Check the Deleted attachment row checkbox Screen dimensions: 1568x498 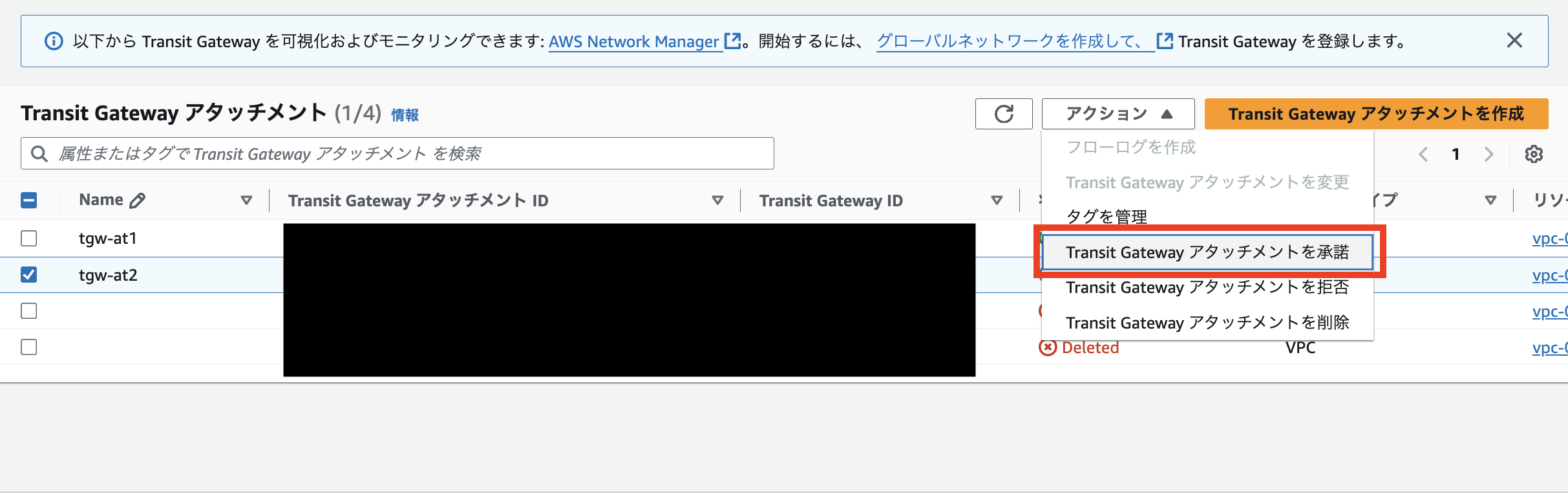tap(29, 347)
